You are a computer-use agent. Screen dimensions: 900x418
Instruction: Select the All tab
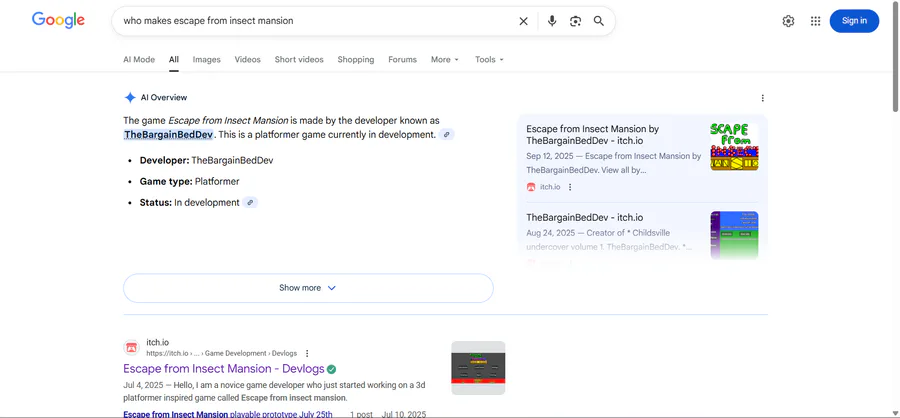[174, 60]
